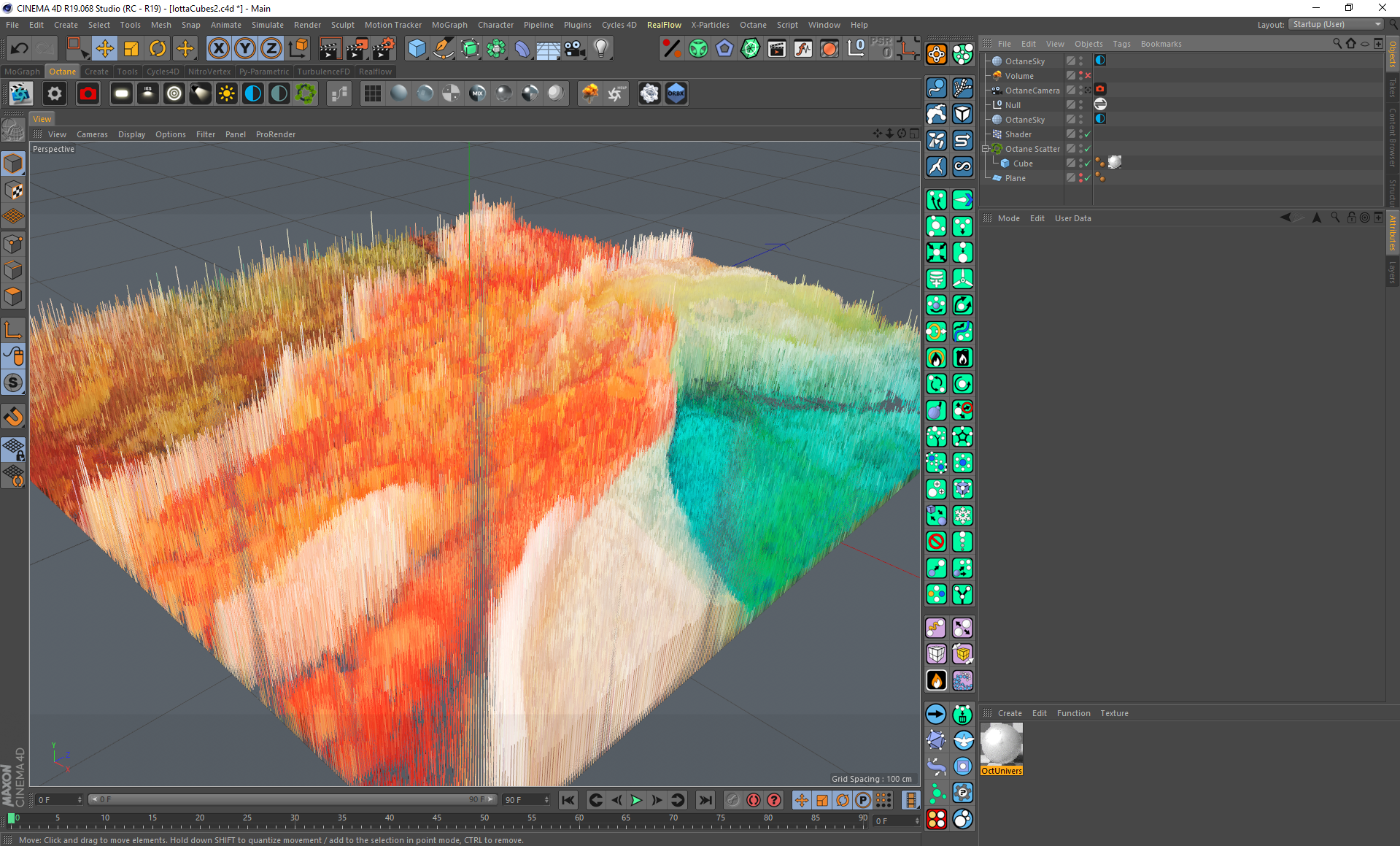
Task: Select the OctUnivers material thumbnail
Action: [1001, 745]
